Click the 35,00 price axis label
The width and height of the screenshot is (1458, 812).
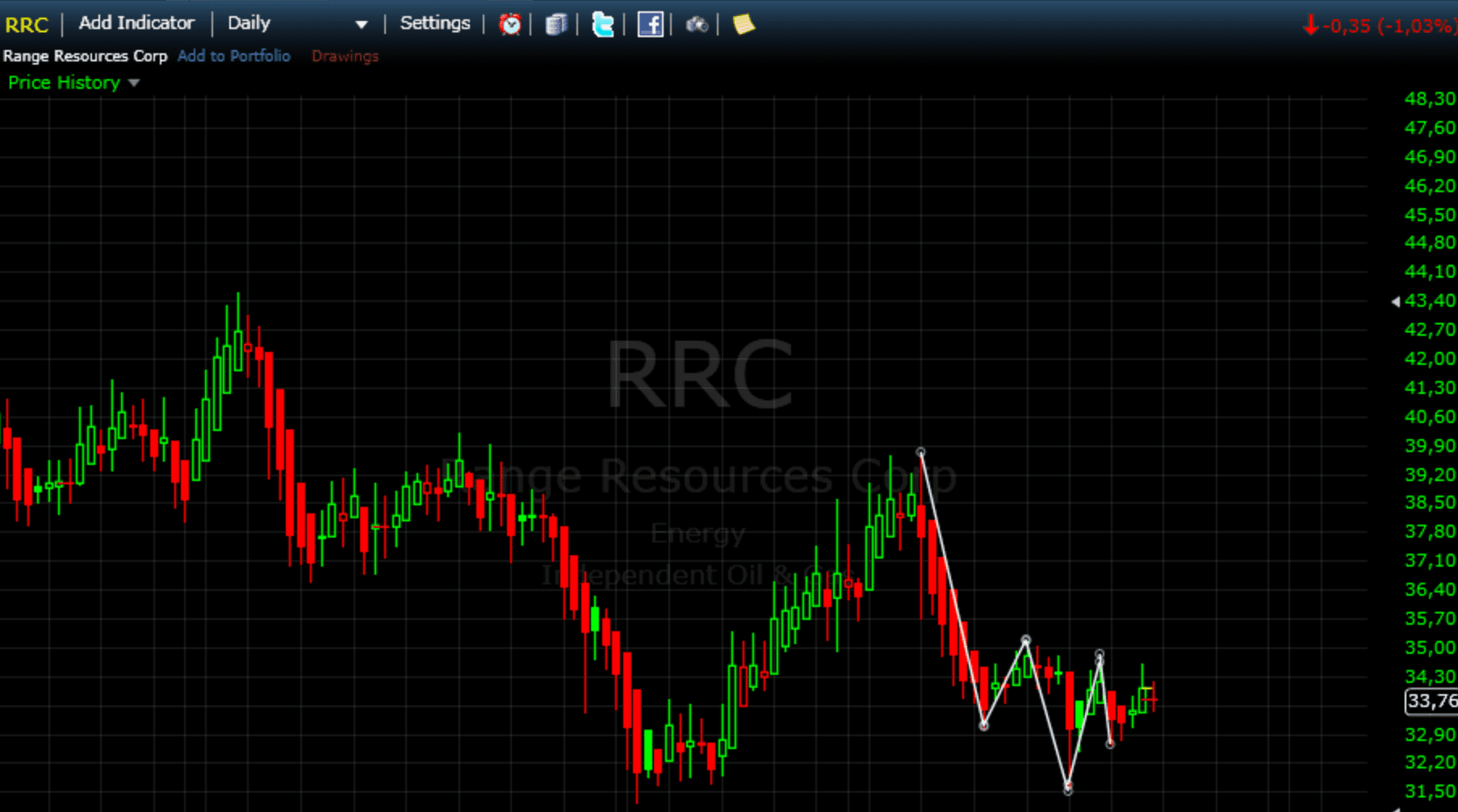click(1430, 647)
